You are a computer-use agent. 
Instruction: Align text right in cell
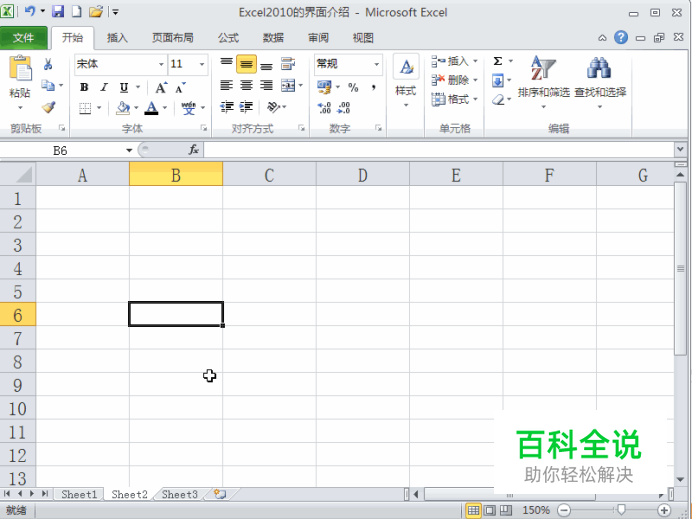click(x=266, y=85)
